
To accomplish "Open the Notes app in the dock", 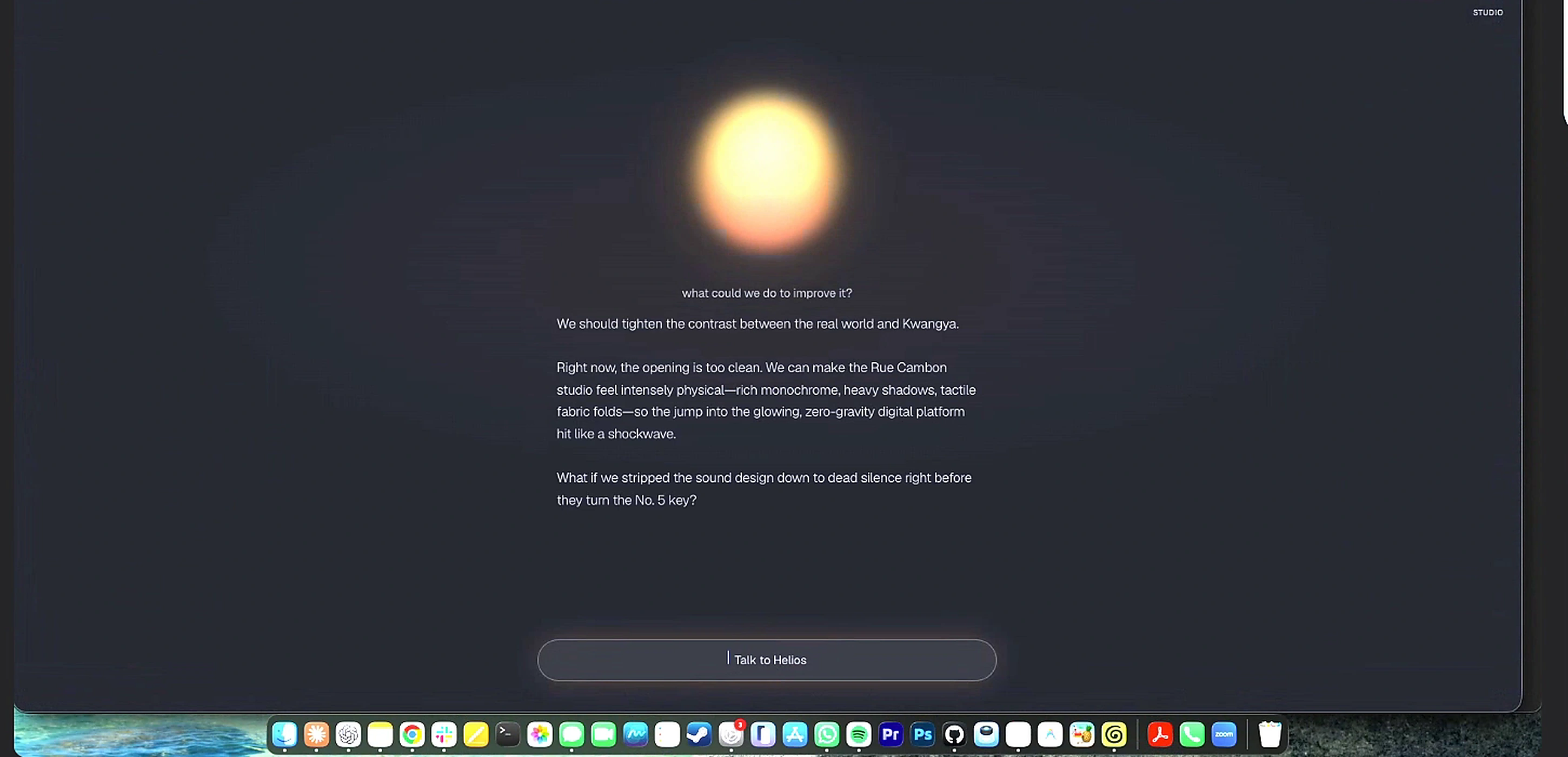I will [381, 734].
